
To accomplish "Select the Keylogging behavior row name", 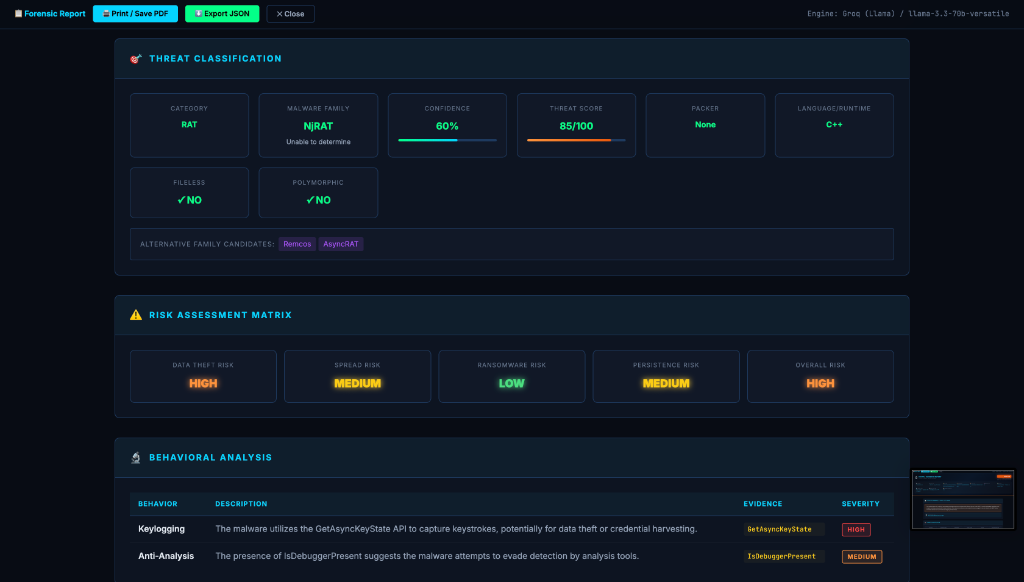I will [x=161, y=529].
